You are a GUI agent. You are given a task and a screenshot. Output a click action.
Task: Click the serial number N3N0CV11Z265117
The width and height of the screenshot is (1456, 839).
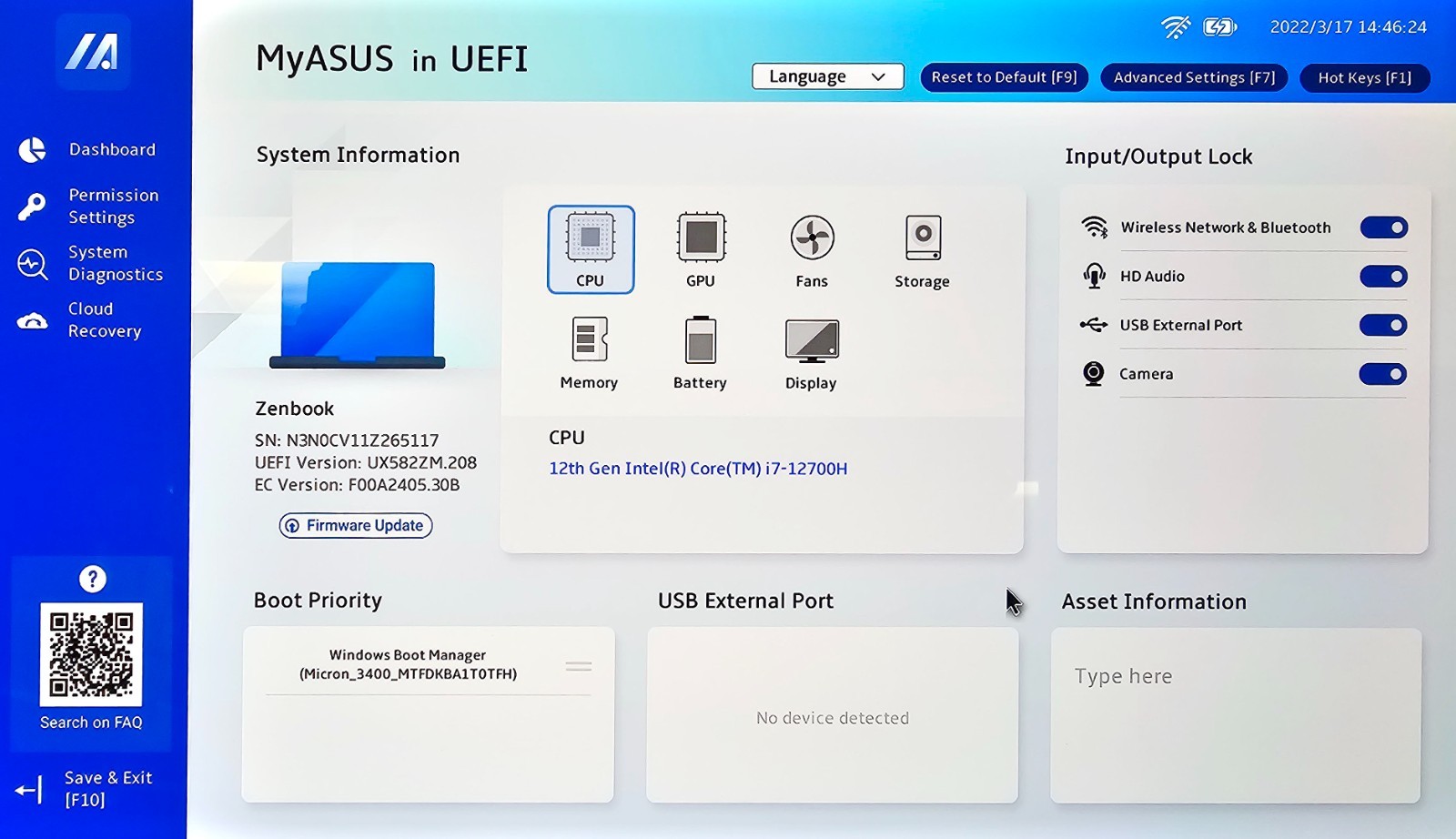pyautogui.click(x=347, y=440)
